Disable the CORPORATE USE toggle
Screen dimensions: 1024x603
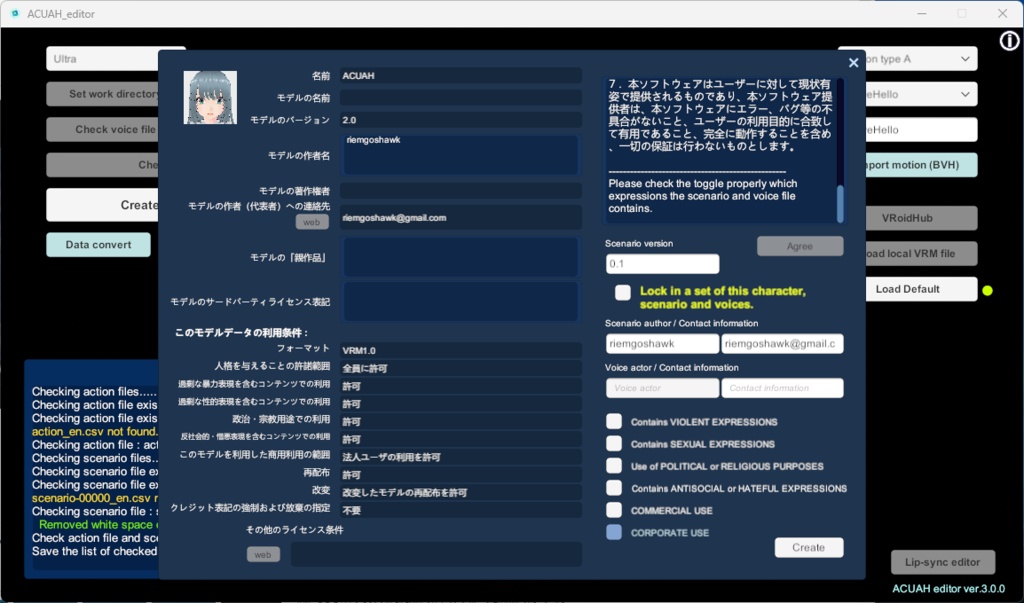(x=614, y=534)
